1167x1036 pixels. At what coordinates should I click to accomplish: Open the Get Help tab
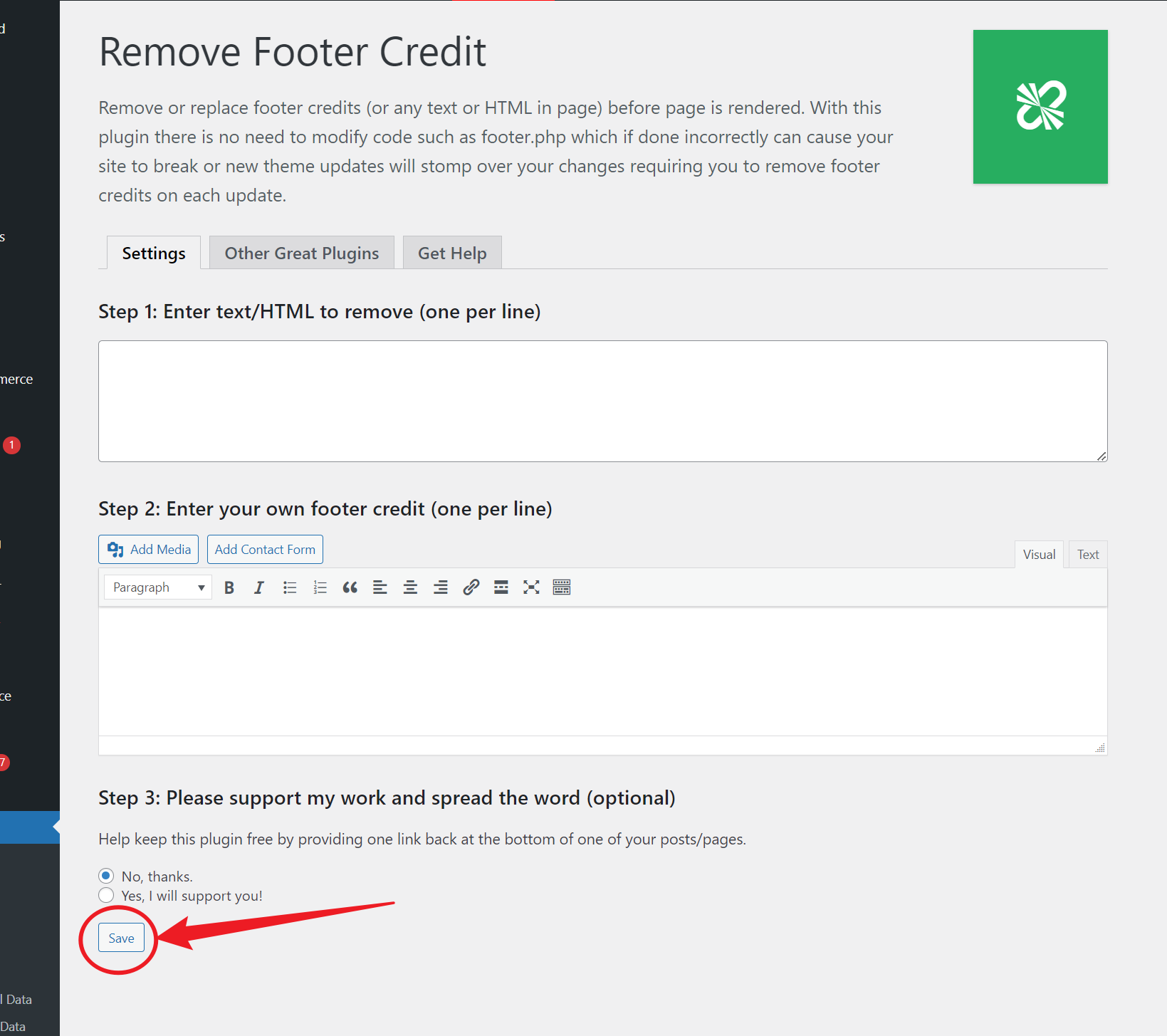[x=452, y=253]
